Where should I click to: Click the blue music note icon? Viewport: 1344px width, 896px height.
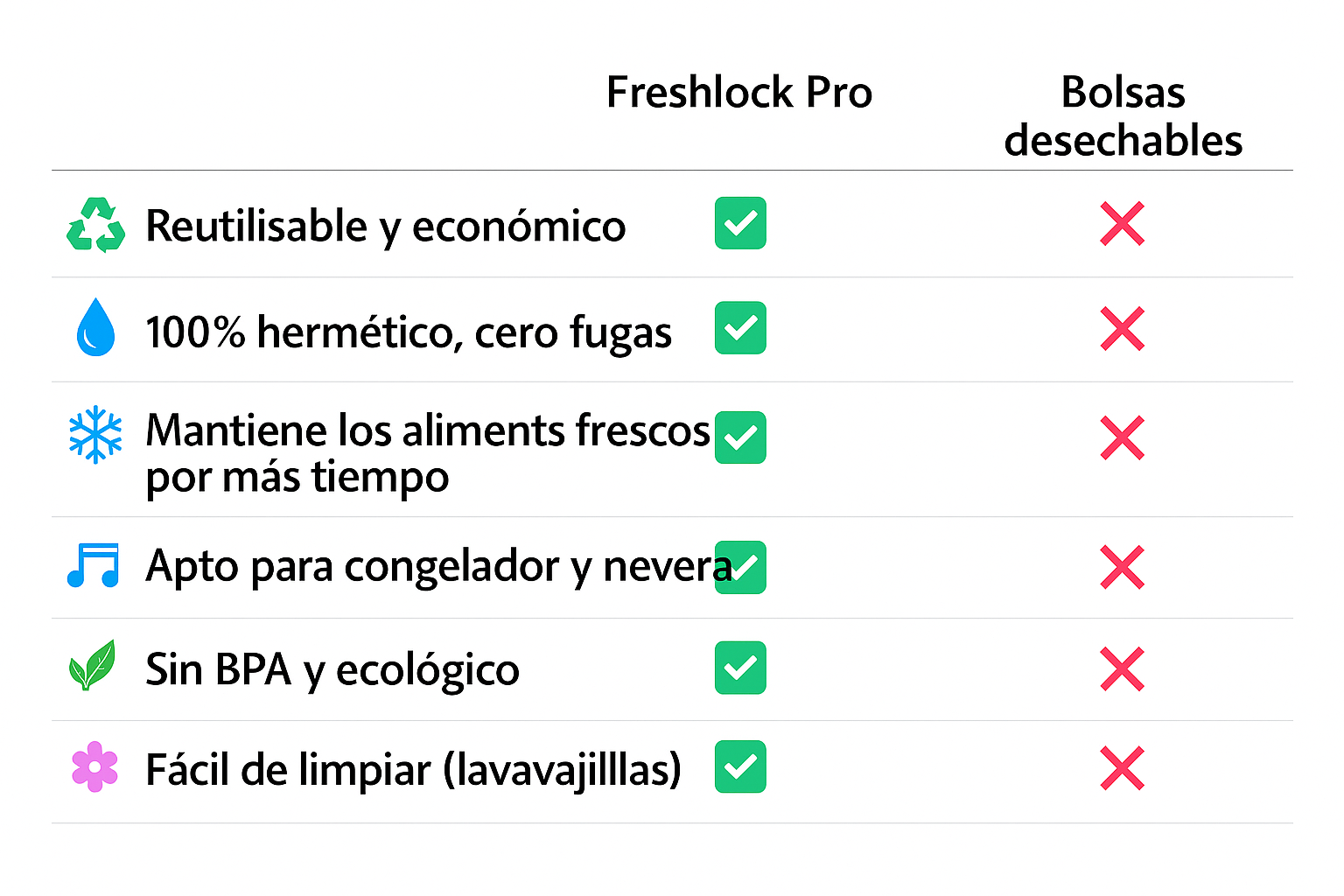click(x=94, y=565)
